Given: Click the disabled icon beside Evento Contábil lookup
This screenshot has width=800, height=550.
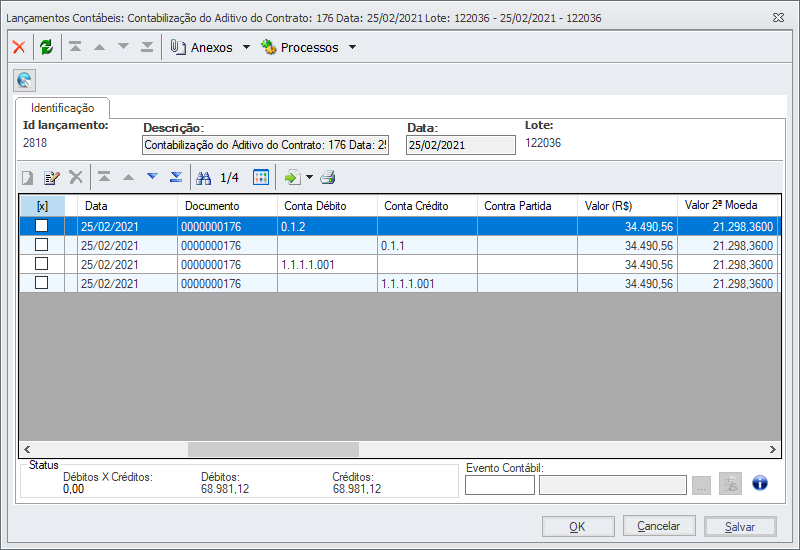Looking at the screenshot, I should [x=730, y=484].
